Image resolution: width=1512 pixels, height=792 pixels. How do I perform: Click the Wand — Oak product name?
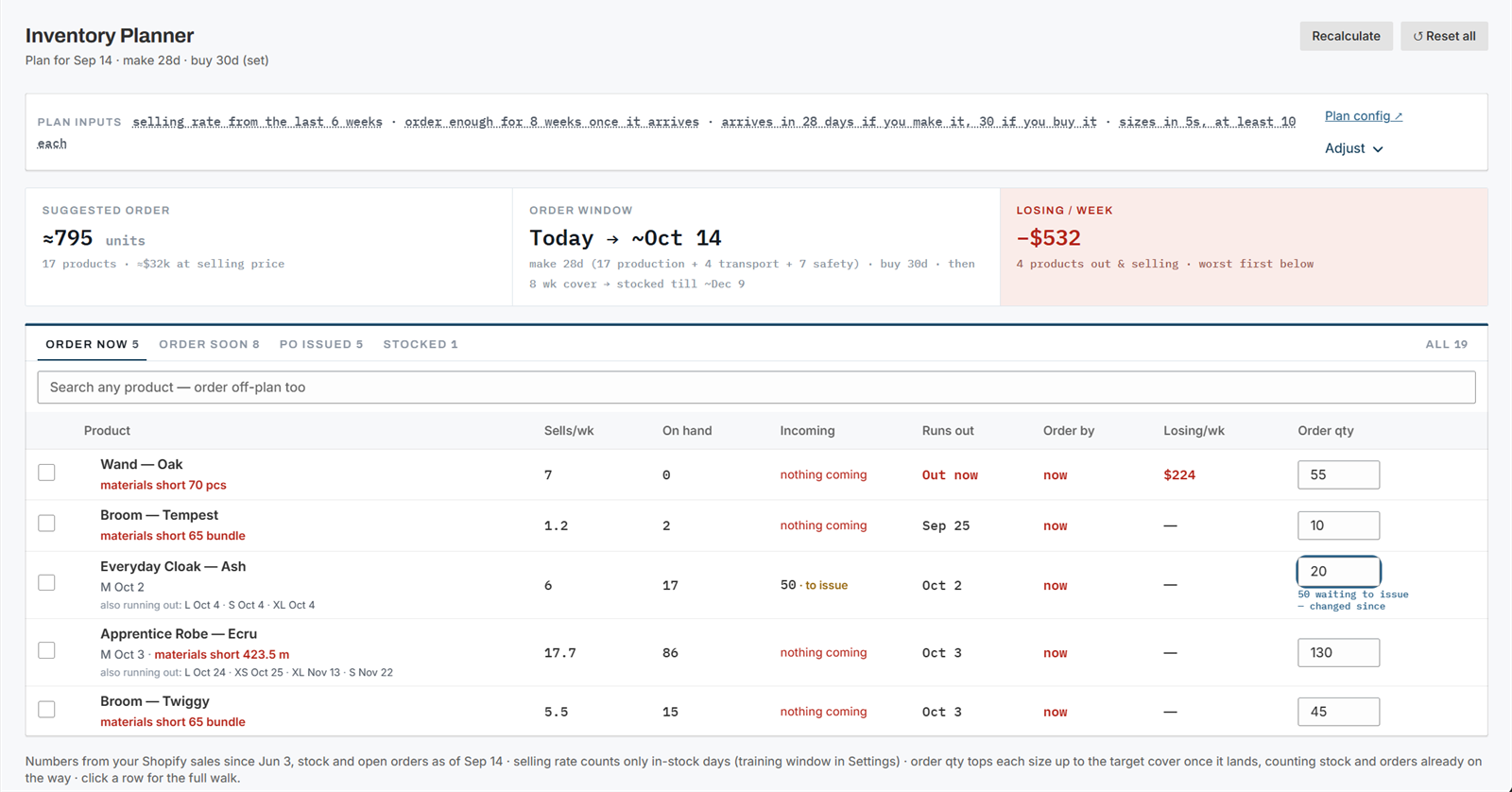[x=142, y=464]
